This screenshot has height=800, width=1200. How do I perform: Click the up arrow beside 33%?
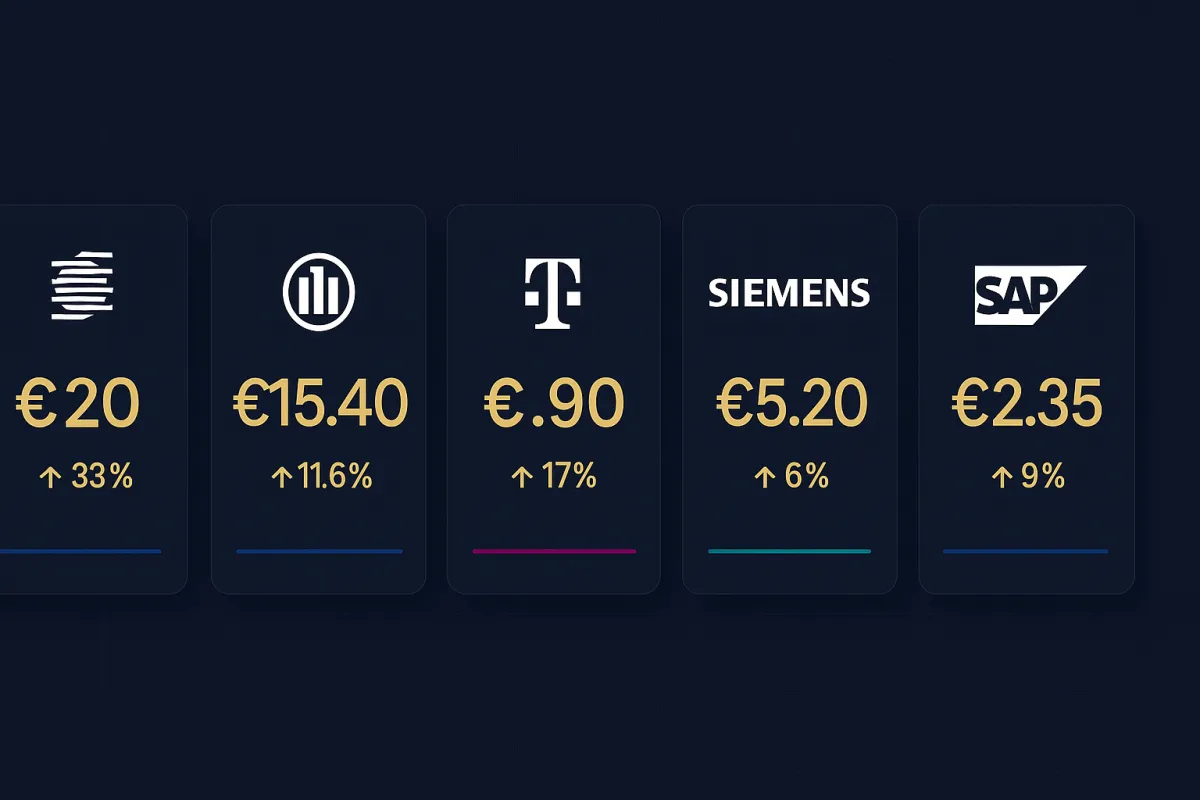coord(49,478)
